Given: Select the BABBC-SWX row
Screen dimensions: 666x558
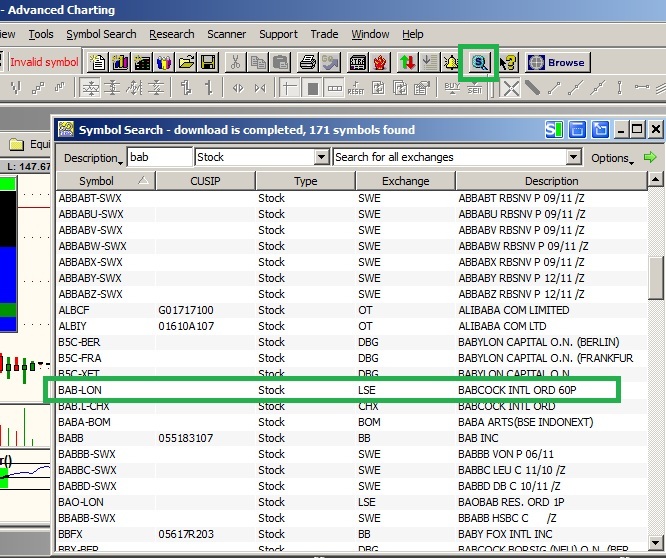Looking at the screenshot, I should [352, 470].
